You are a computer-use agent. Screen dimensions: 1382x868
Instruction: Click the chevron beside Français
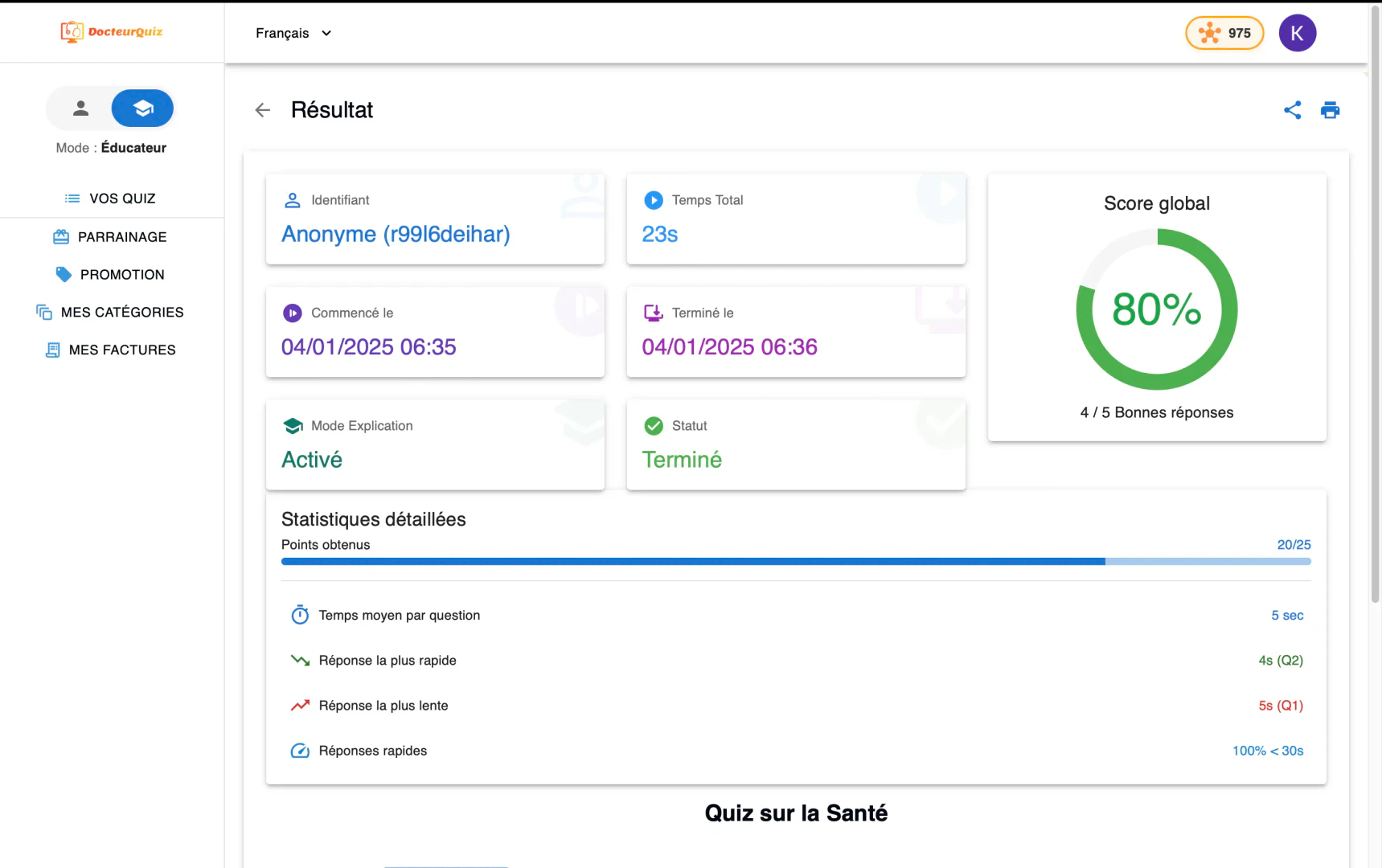point(326,33)
